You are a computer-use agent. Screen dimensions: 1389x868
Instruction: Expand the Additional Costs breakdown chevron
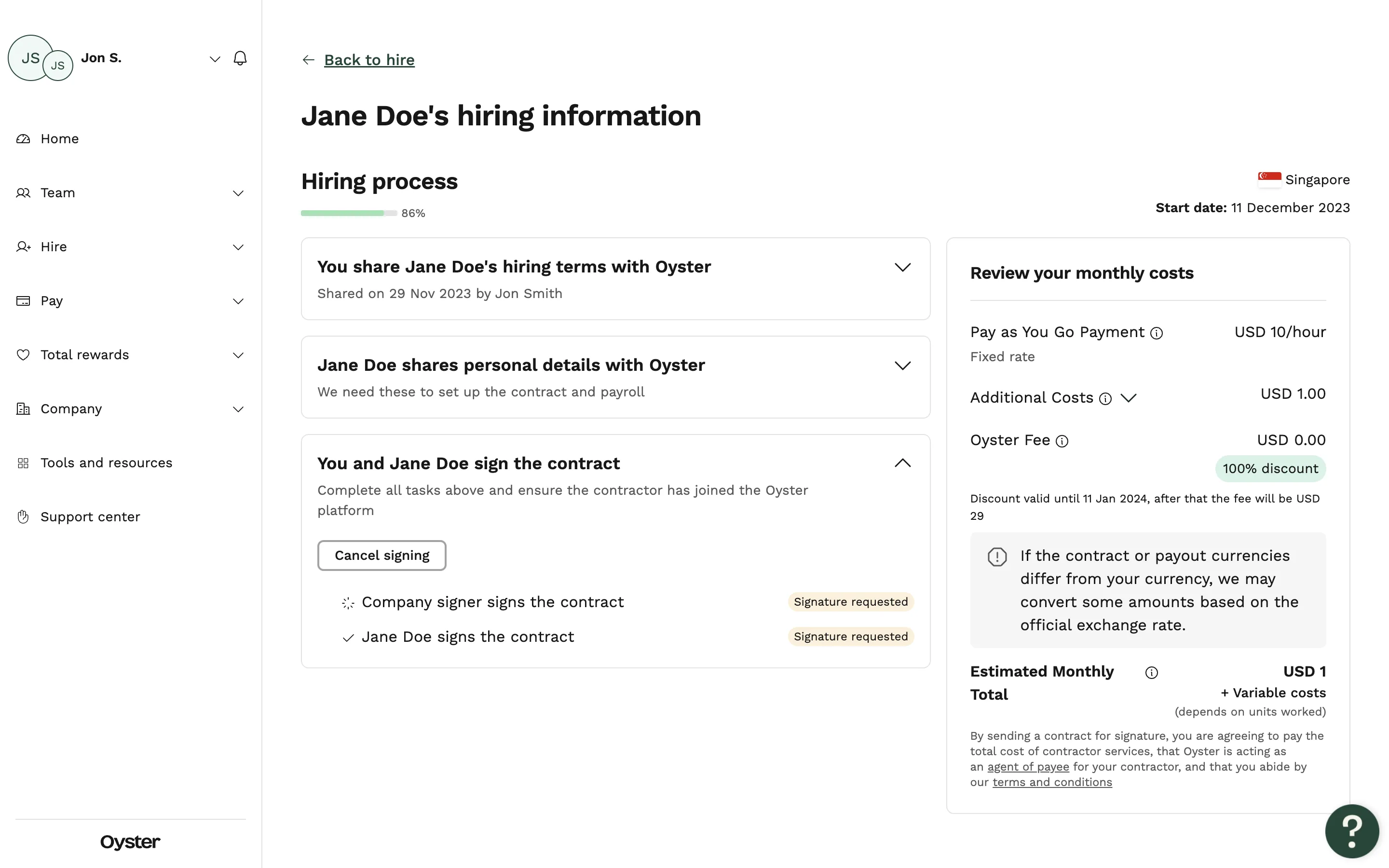pos(1129,398)
